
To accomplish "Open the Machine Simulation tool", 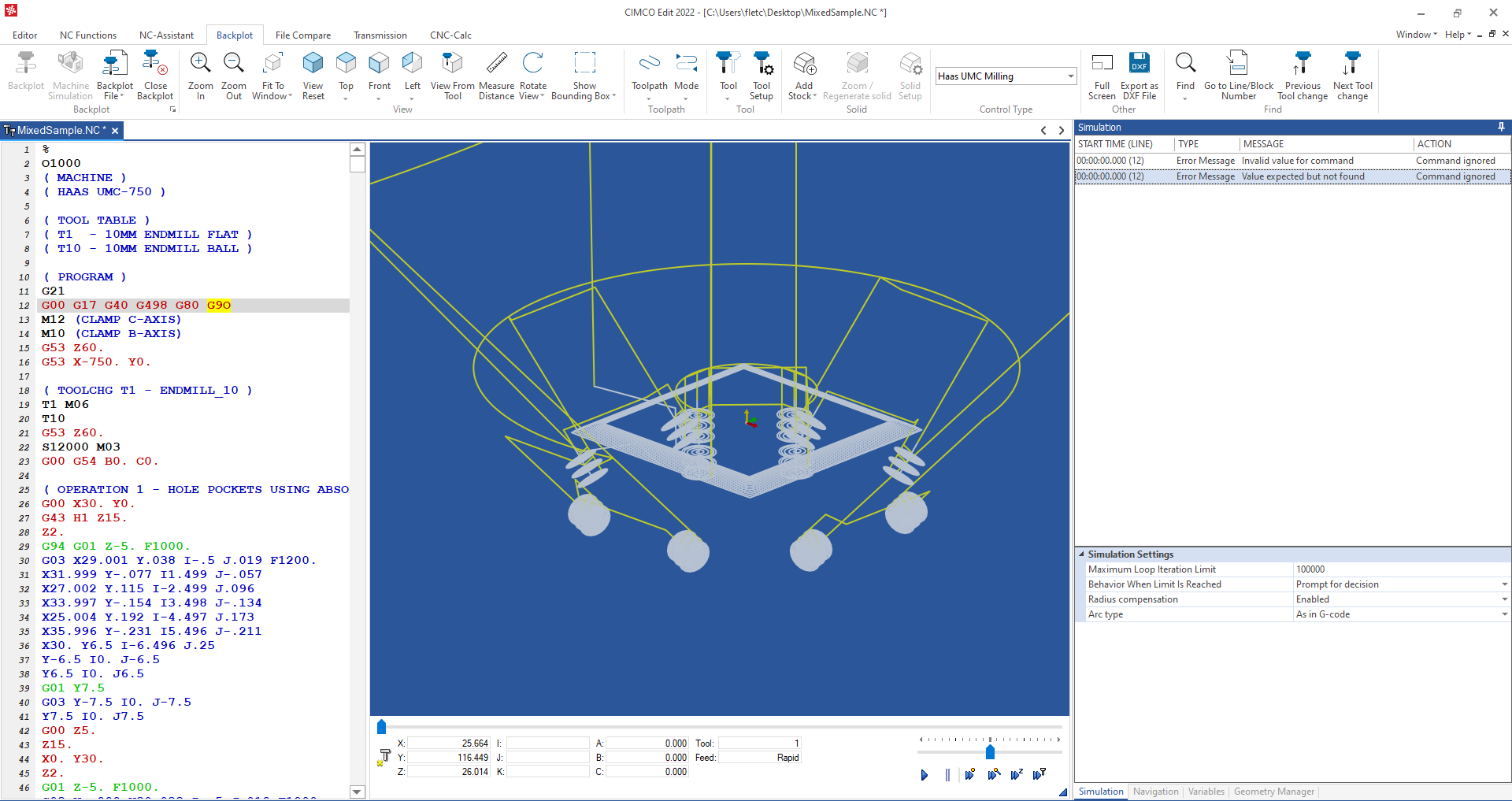I will [70, 76].
